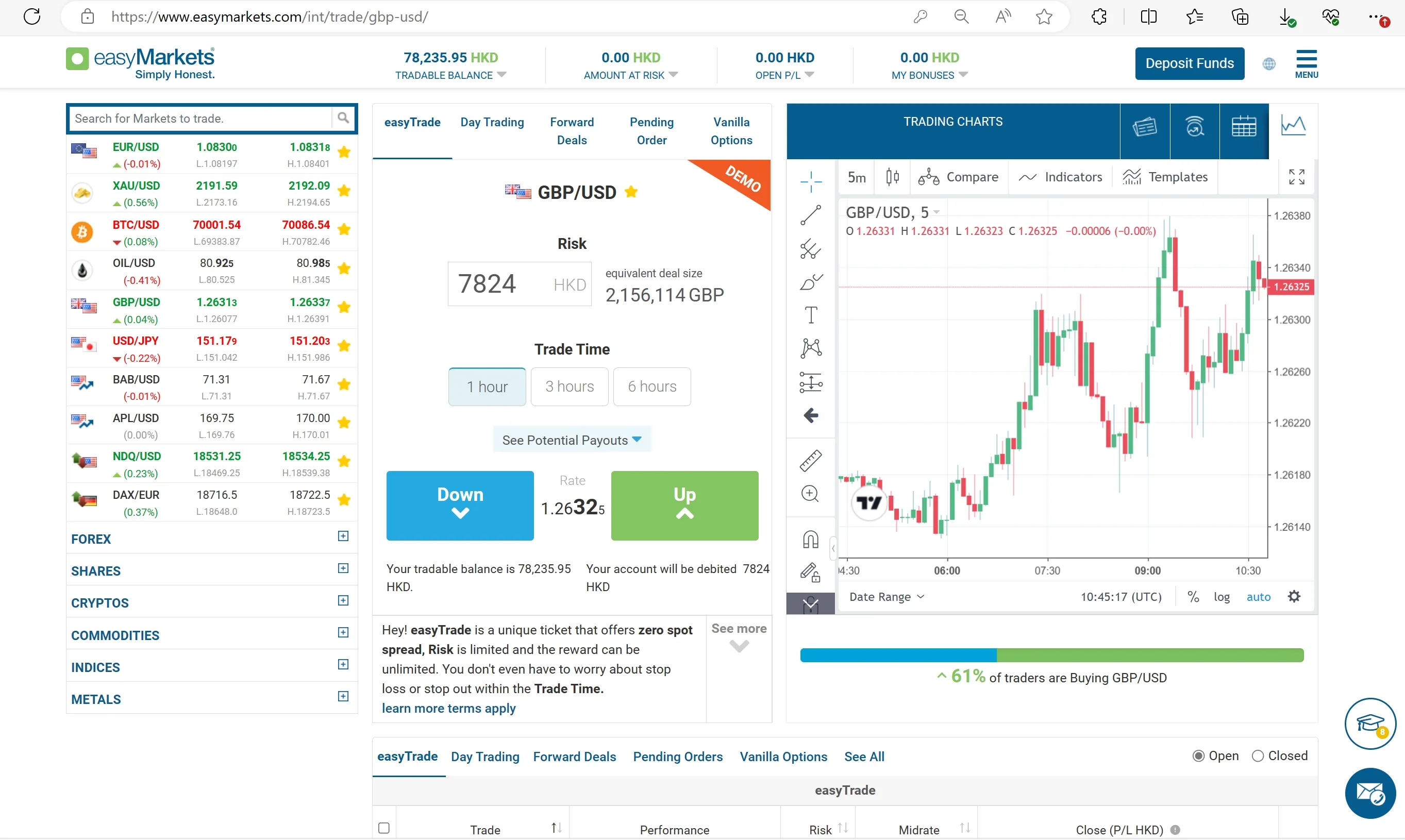Toggle favorite star for EUR/USD row
This screenshot has height=840, width=1405.
click(344, 152)
